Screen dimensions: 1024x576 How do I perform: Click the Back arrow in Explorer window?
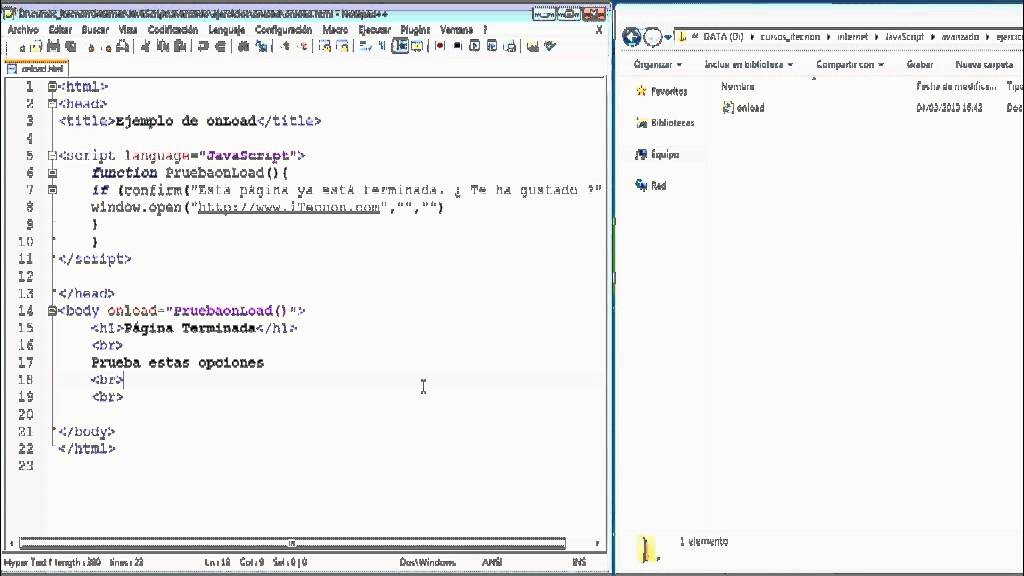(631, 37)
